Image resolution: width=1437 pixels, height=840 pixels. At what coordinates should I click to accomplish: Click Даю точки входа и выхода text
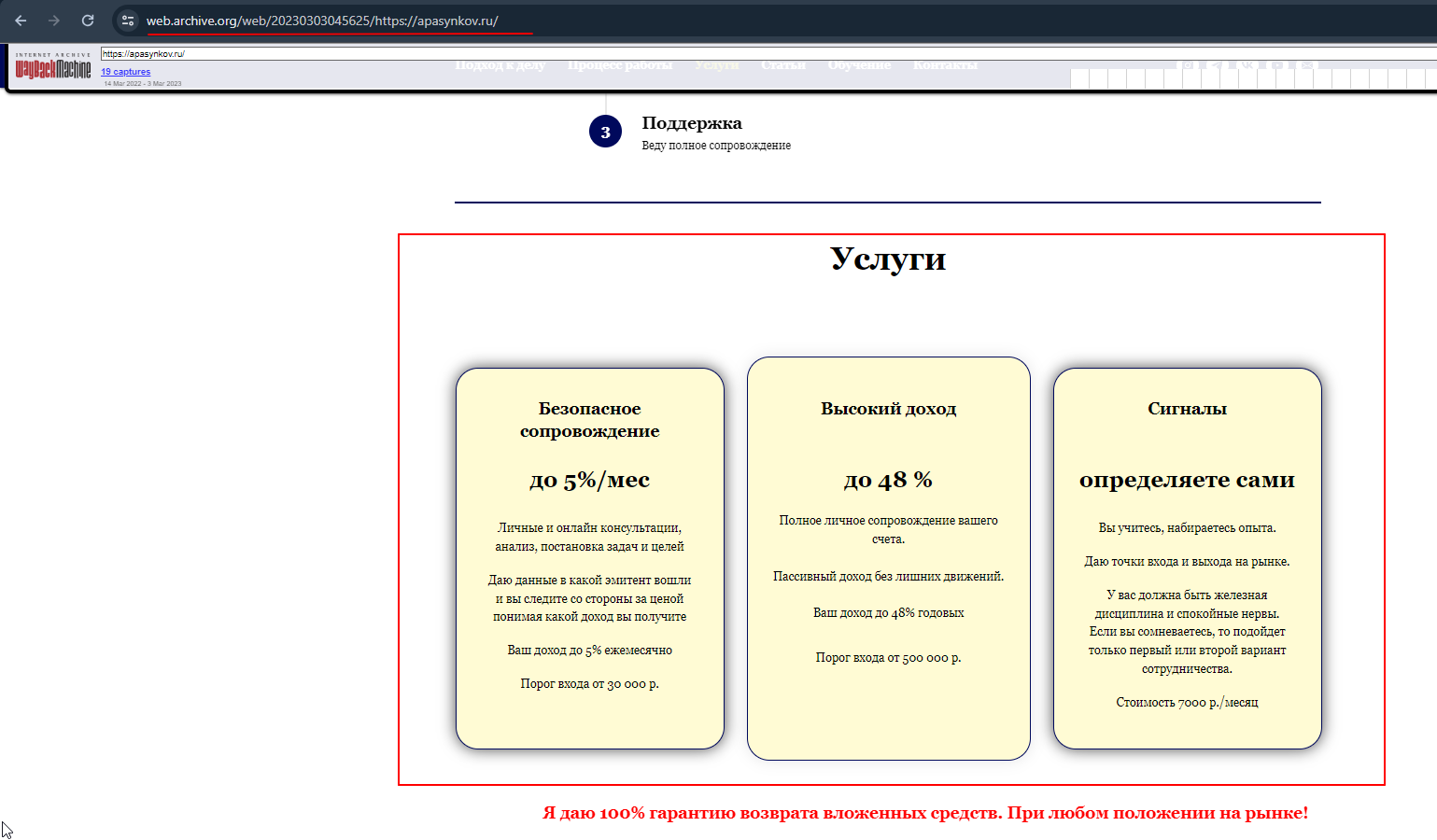point(1188,562)
